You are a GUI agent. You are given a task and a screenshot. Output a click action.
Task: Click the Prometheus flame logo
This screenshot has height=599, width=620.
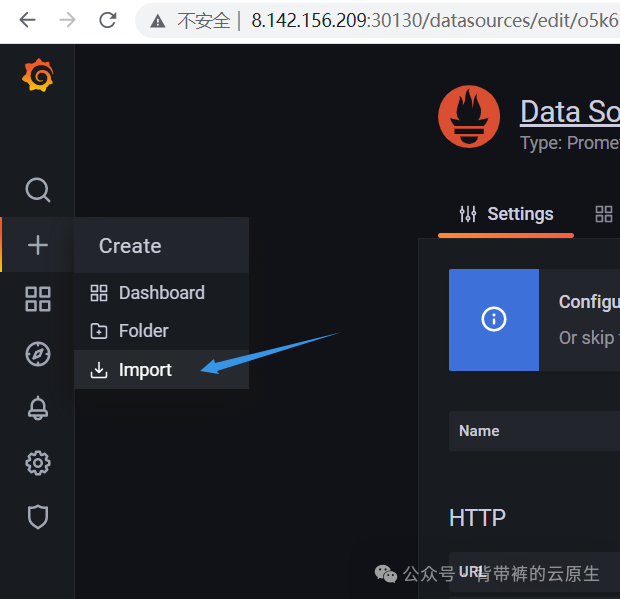[469, 117]
